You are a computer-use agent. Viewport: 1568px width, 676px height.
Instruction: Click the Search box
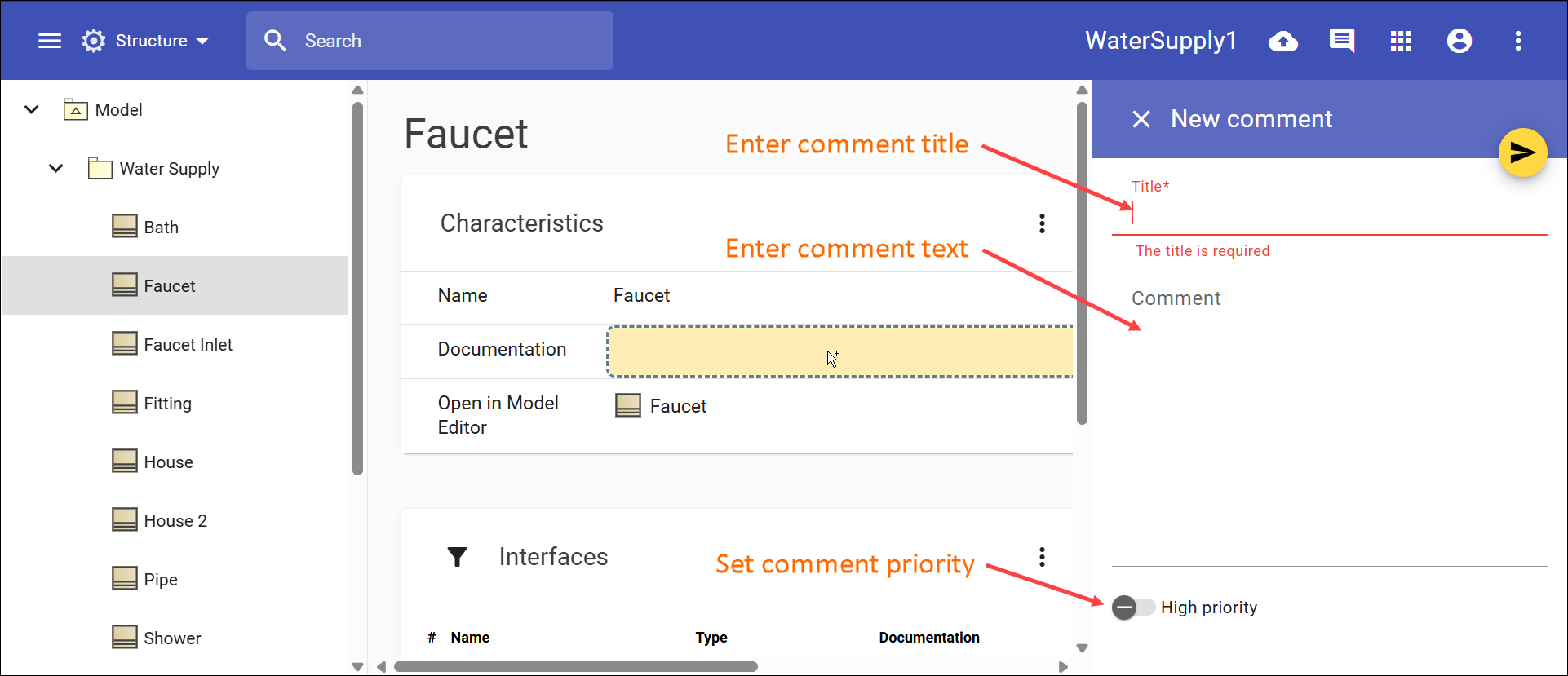click(430, 41)
